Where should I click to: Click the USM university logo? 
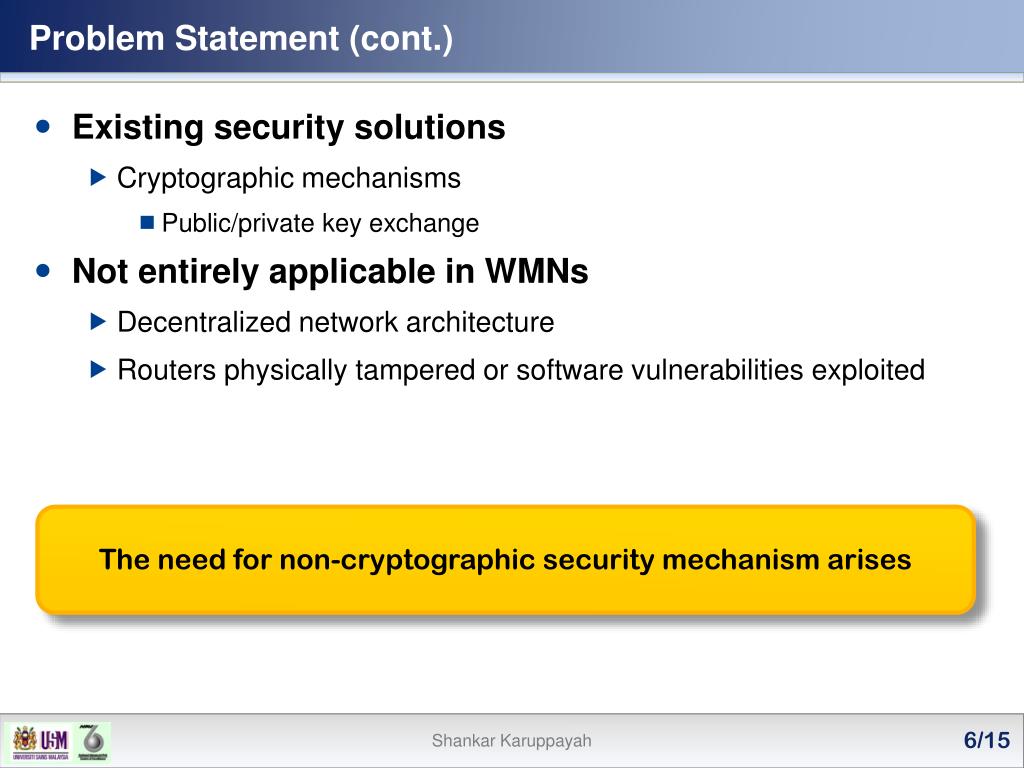pos(40,743)
